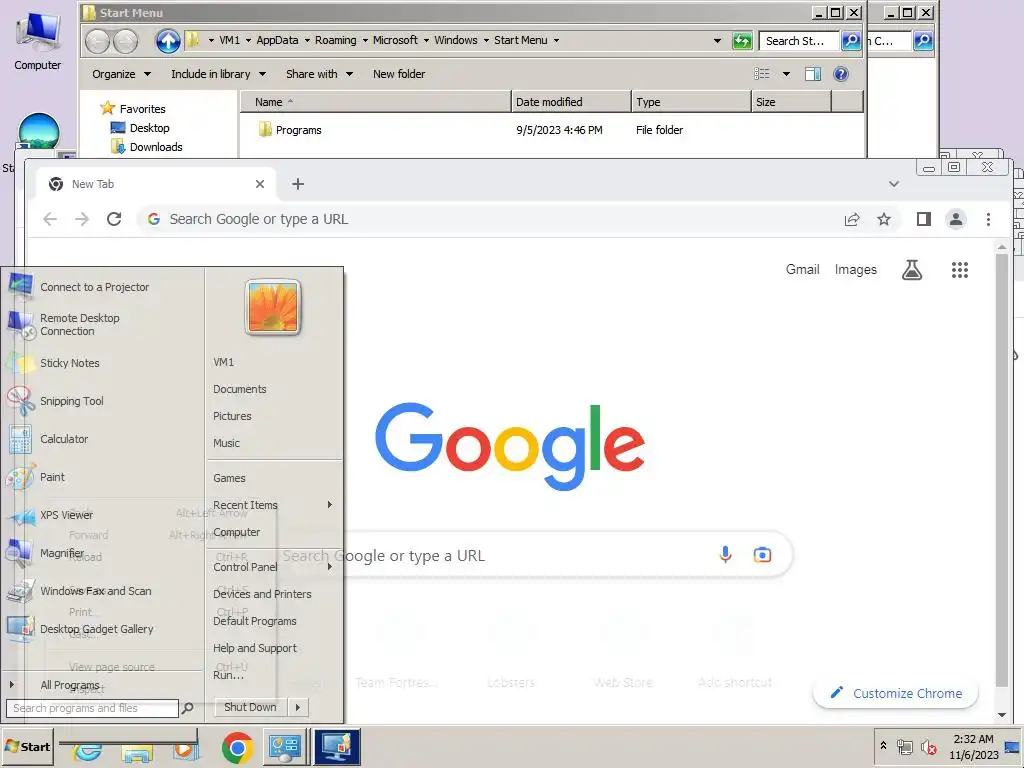
Task: Open Downloads under Favorites
Action: (156, 147)
